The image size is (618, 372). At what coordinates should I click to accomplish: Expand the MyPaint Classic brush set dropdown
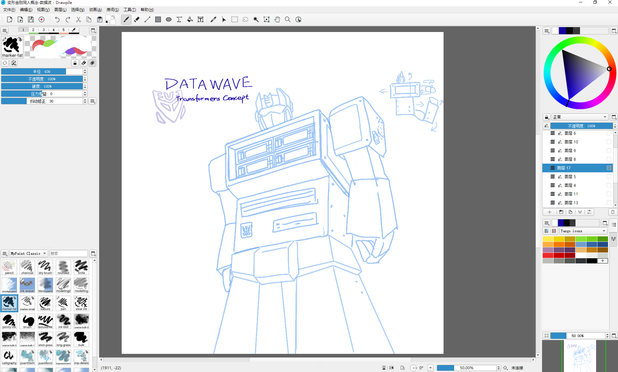(x=28, y=253)
